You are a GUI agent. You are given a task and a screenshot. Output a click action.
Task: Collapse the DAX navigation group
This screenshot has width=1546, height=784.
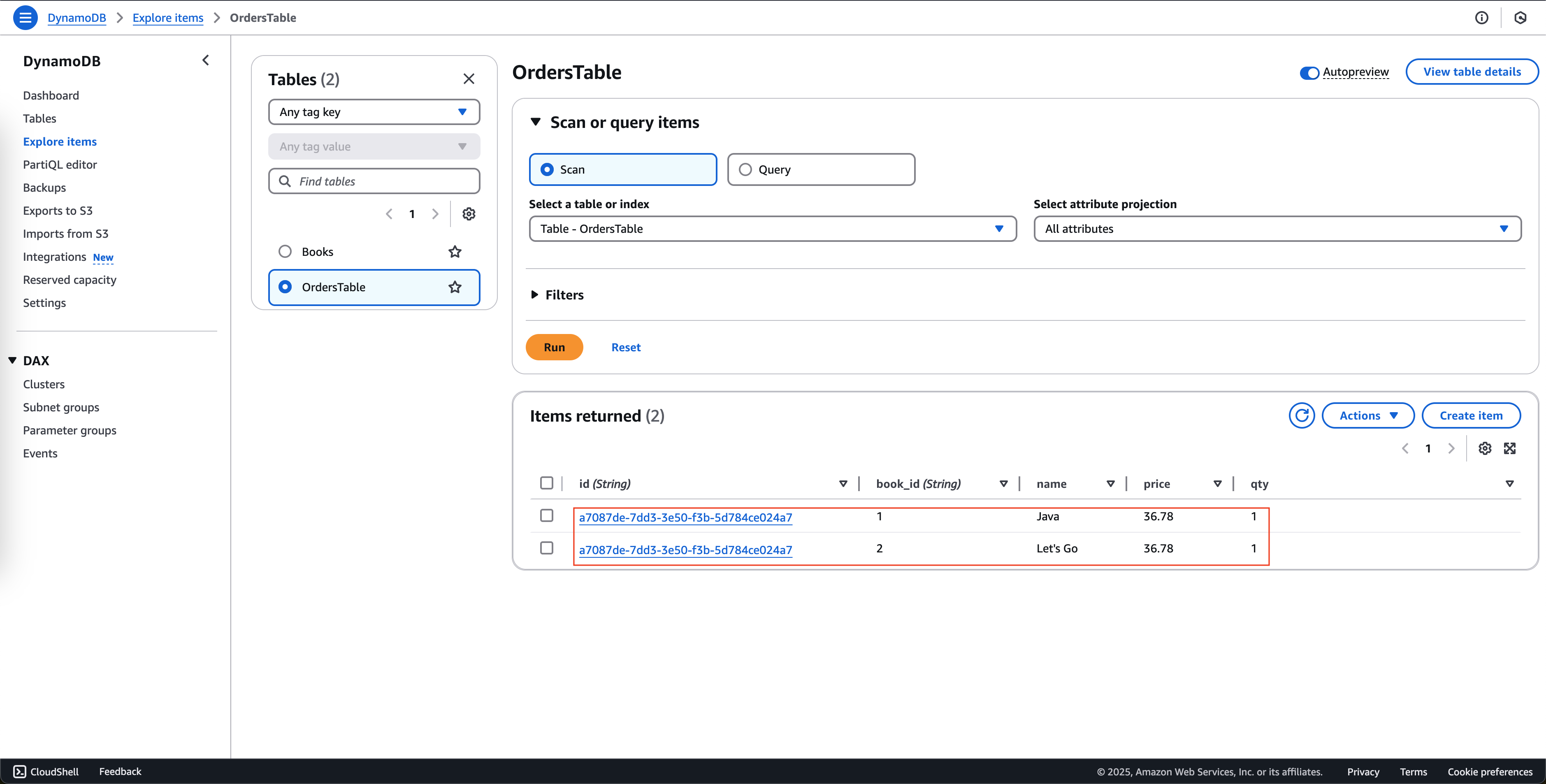click(12, 360)
